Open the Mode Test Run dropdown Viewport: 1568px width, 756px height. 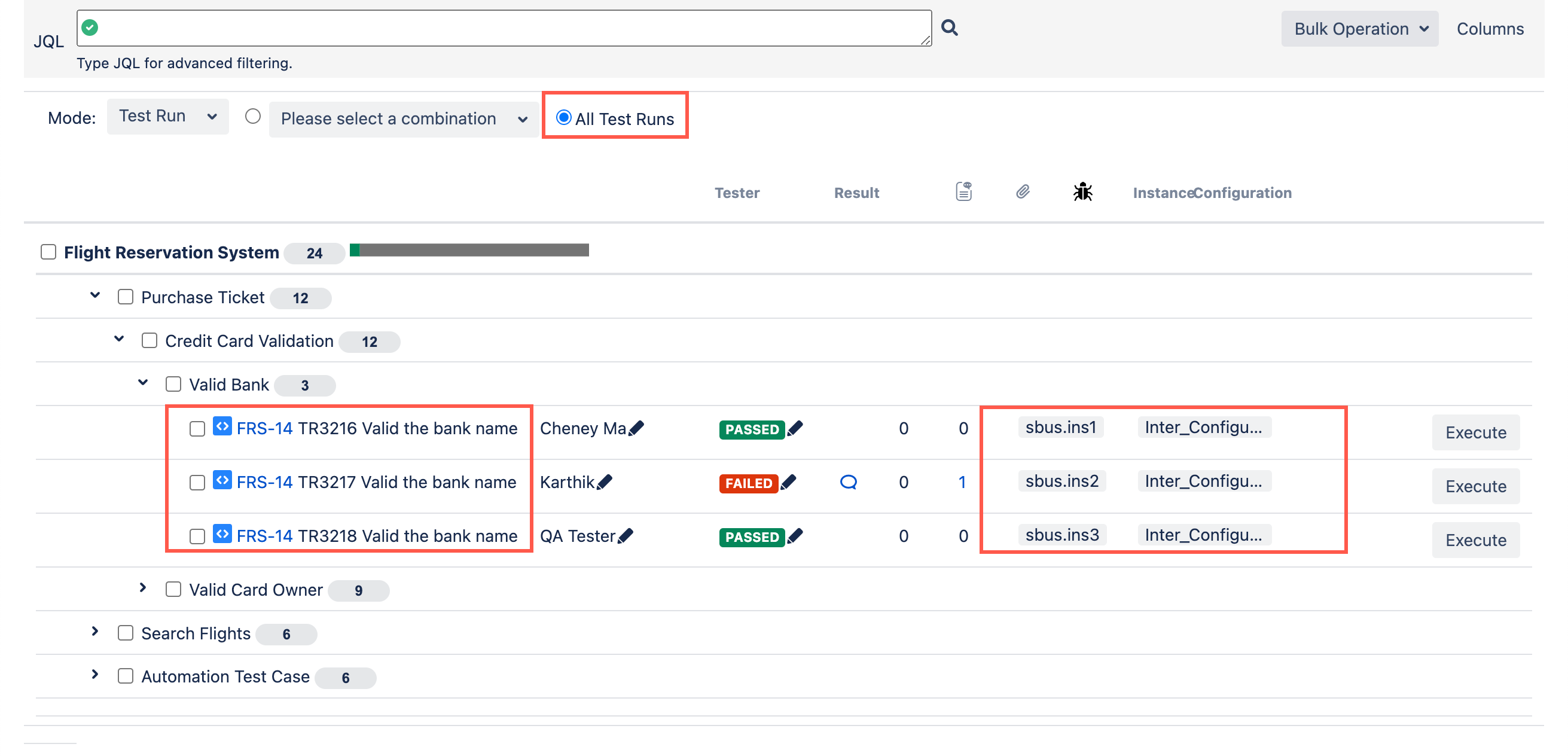167,116
